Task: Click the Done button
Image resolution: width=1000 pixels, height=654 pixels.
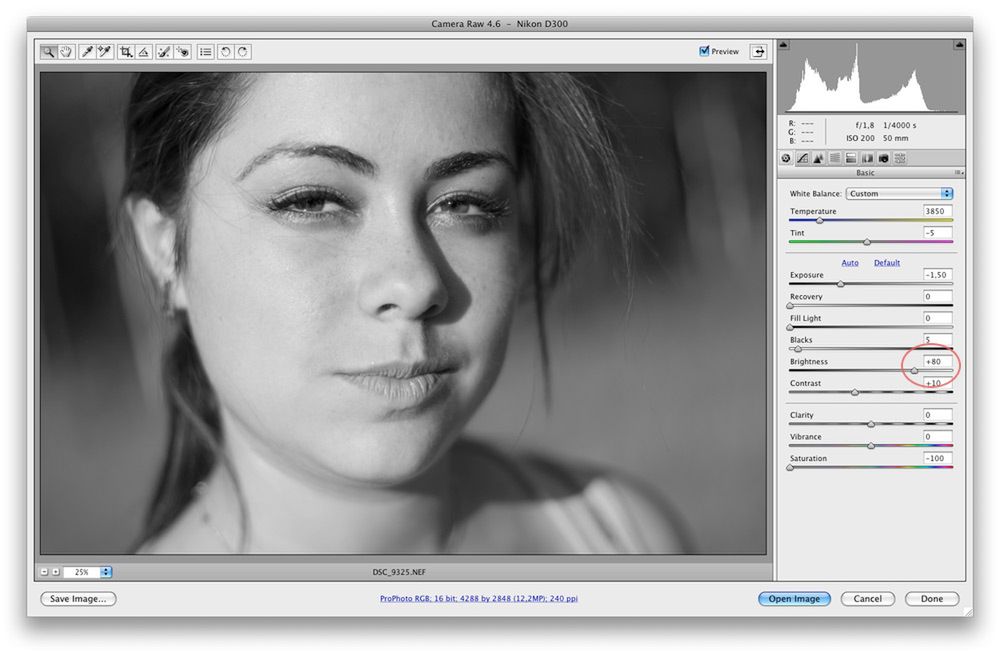Action: pyautogui.click(x=932, y=598)
